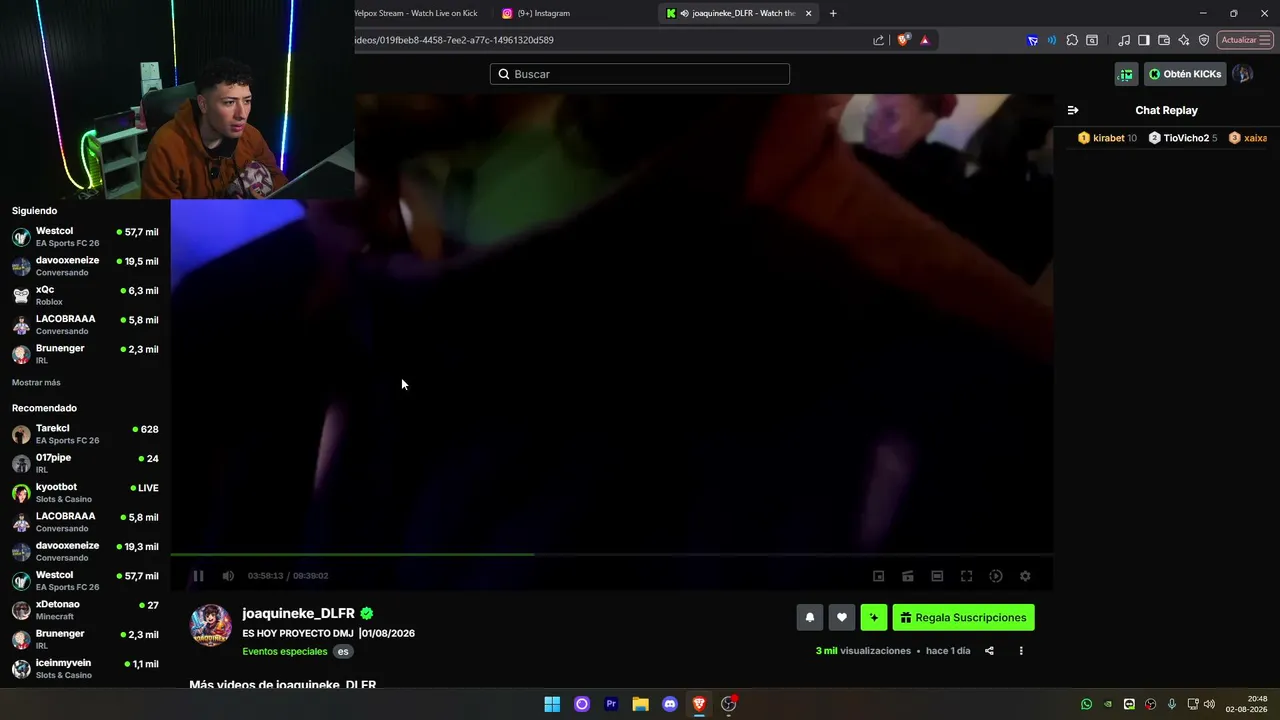The height and width of the screenshot is (720, 1280).
Task: Pause the video playback
Action: click(x=198, y=576)
